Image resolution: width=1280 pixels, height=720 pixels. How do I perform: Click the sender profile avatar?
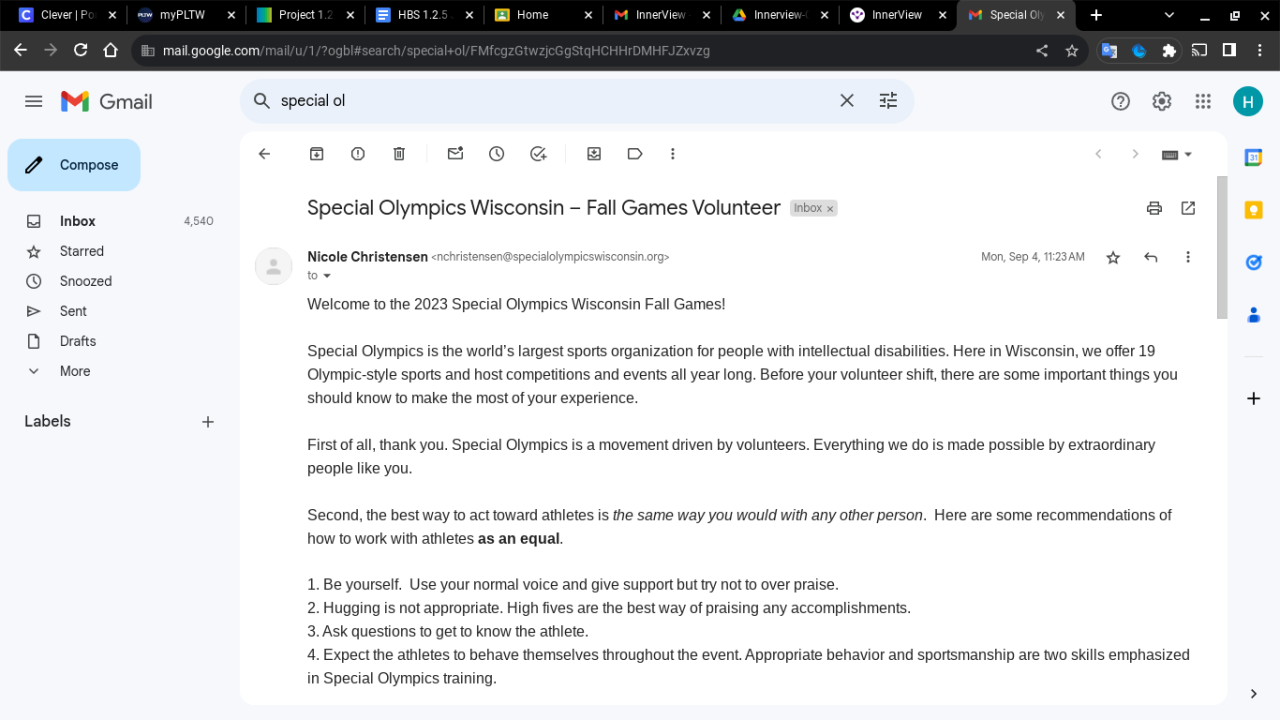pyautogui.click(x=273, y=266)
